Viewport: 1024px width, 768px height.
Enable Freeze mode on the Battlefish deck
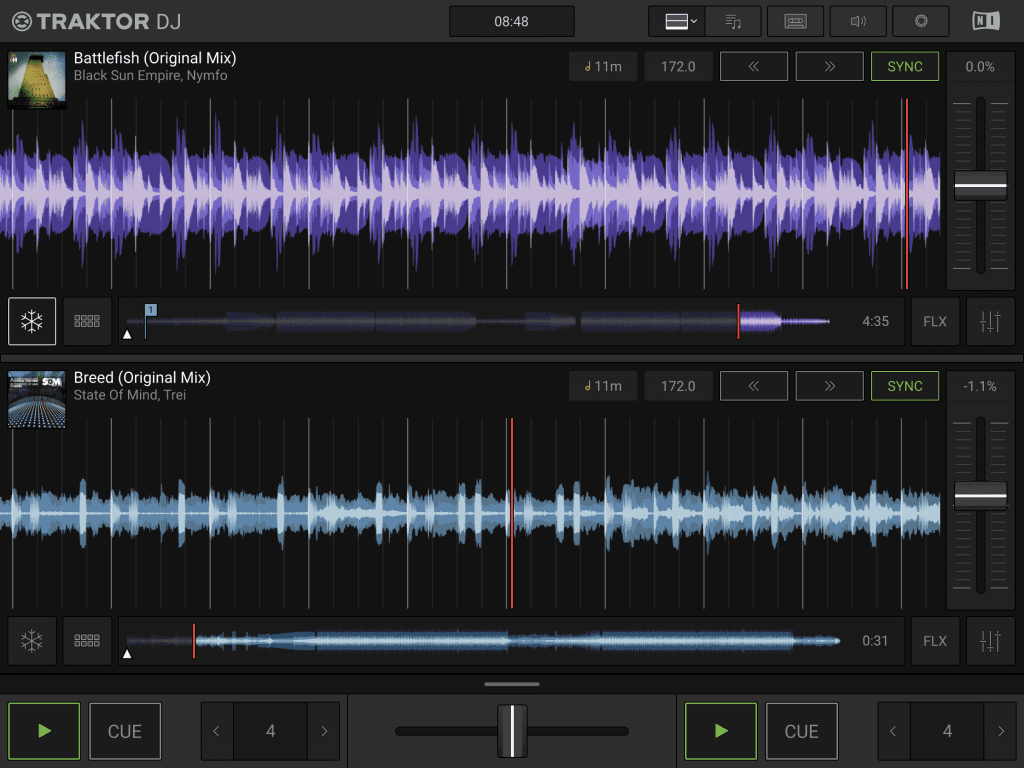(x=32, y=321)
